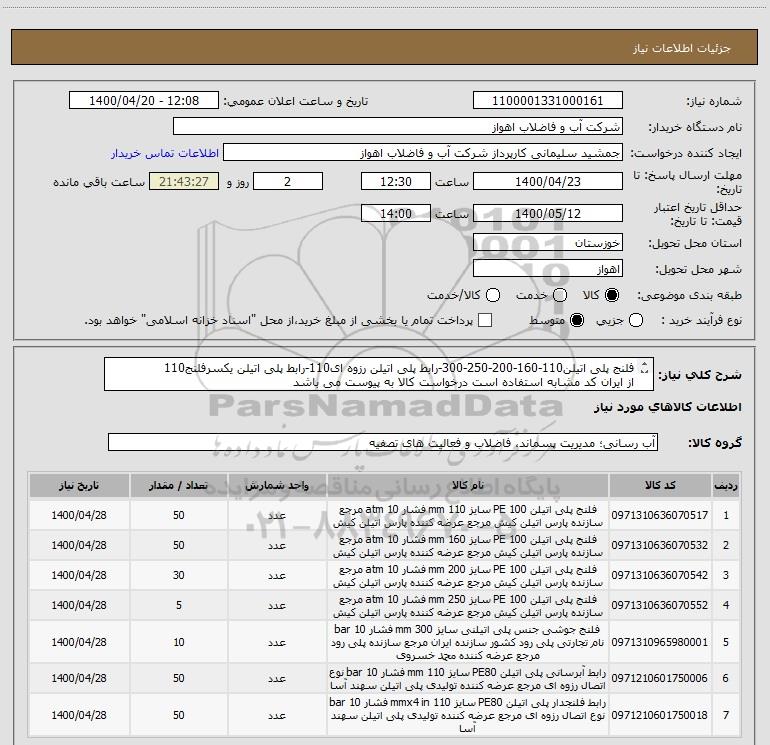The width and height of the screenshot is (770, 745).
Task: Click the delivery province field خوزستان
Action: click(548, 243)
